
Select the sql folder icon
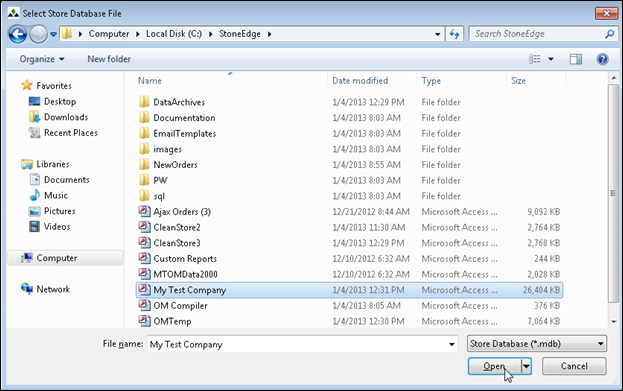pos(144,196)
